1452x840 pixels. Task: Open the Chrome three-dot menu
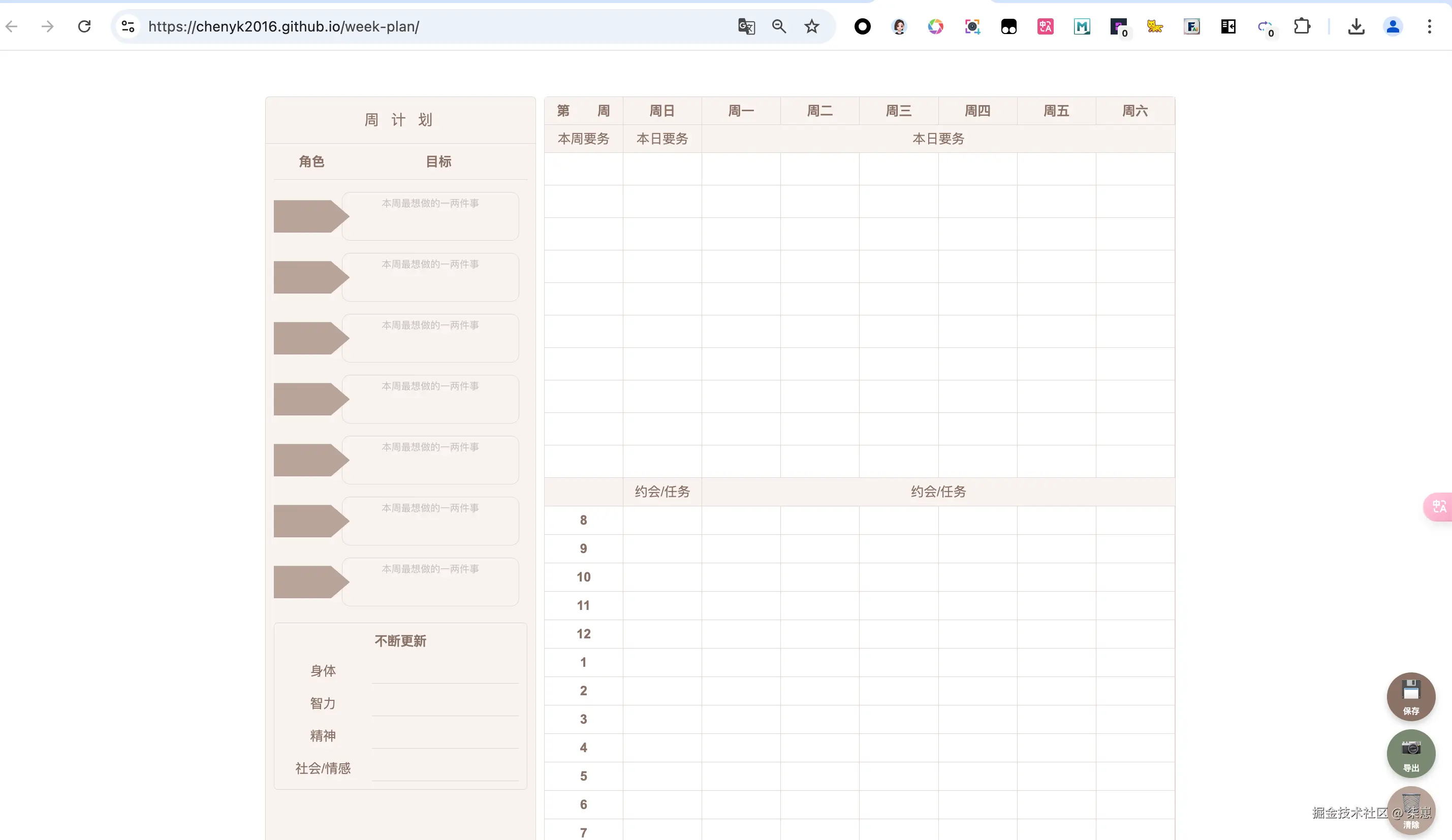pyautogui.click(x=1429, y=26)
